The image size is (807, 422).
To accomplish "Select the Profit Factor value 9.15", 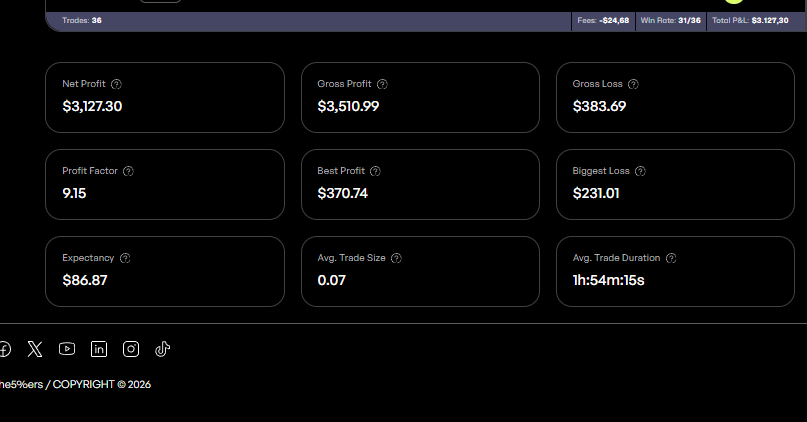I will (x=74, y=194).
